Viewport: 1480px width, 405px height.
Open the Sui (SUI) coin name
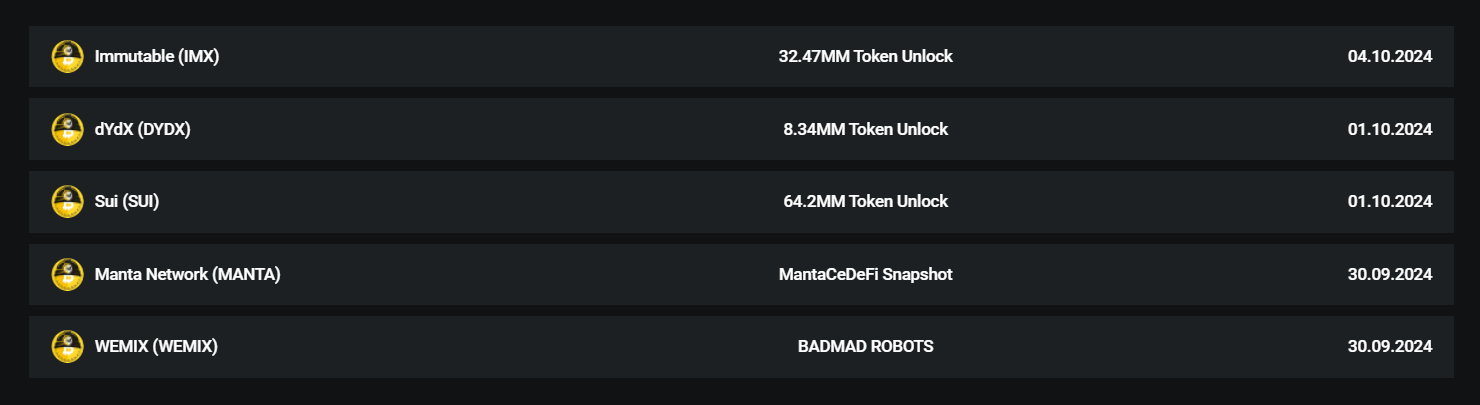127,202
